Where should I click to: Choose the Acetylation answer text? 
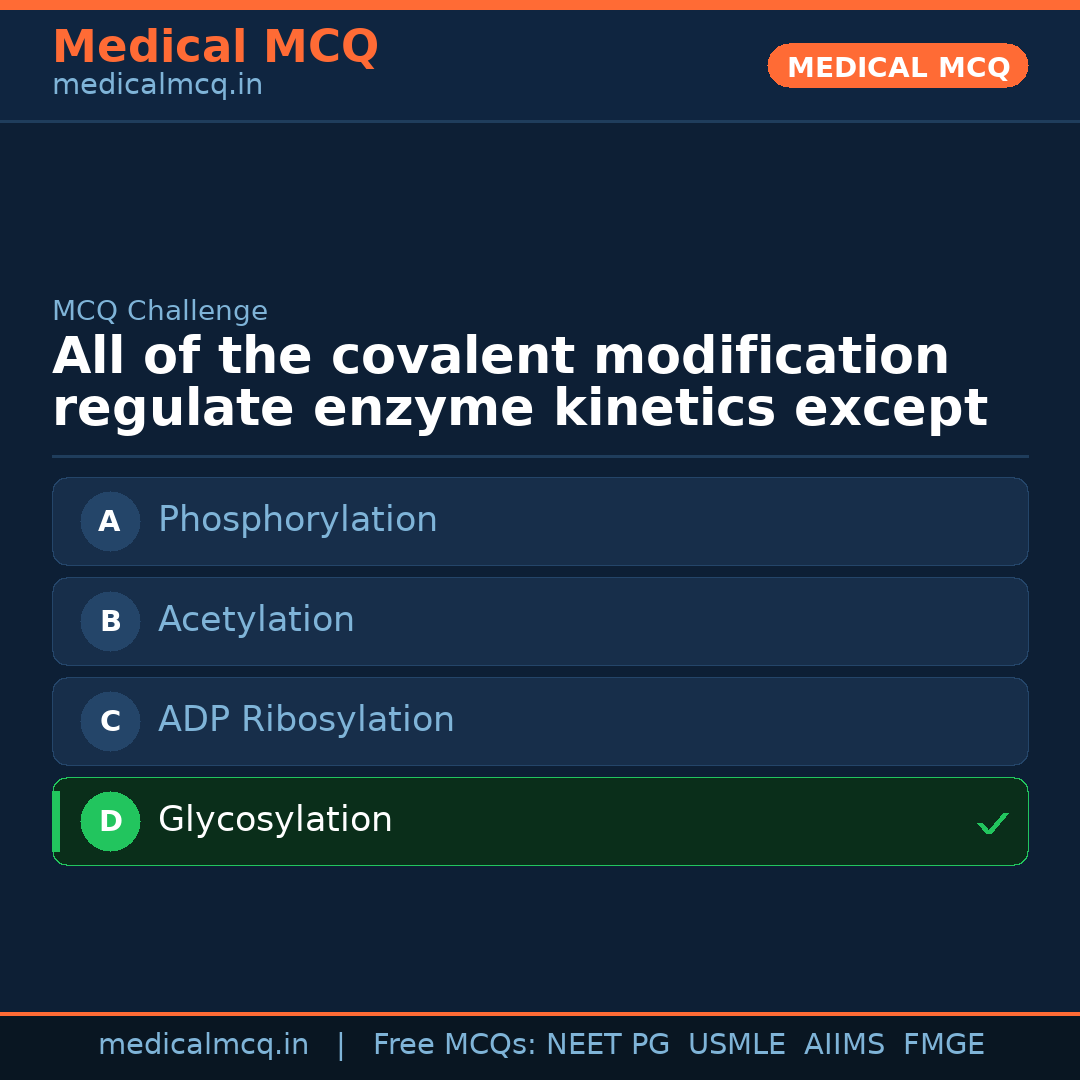point(256,620)
